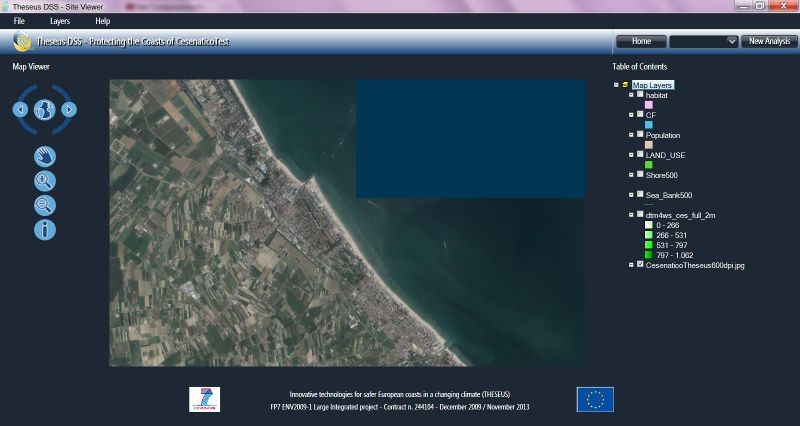Open the Layers menu

pyautogui.click(x=60, y=20)
